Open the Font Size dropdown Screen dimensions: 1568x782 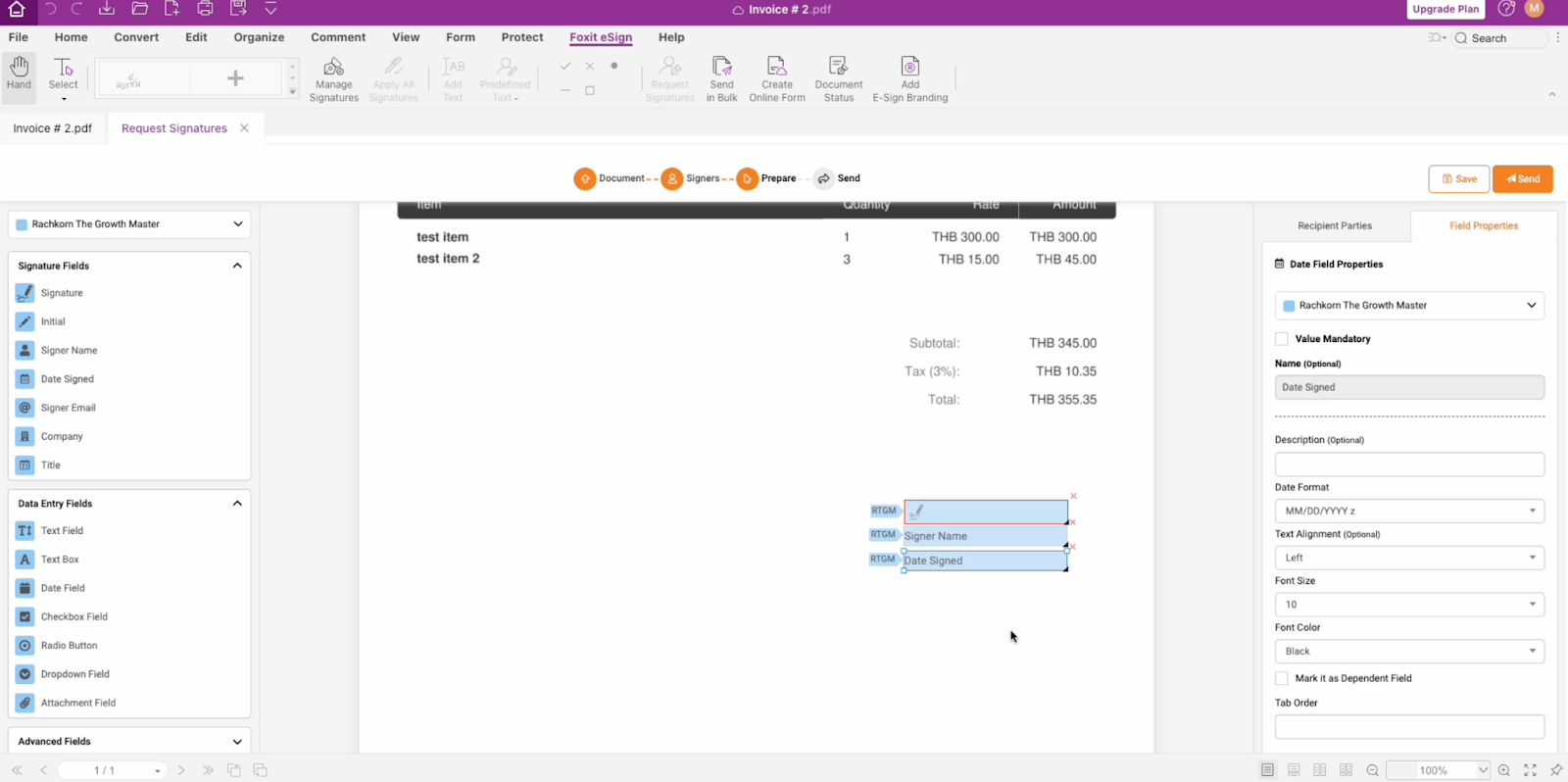(1409, 605)
